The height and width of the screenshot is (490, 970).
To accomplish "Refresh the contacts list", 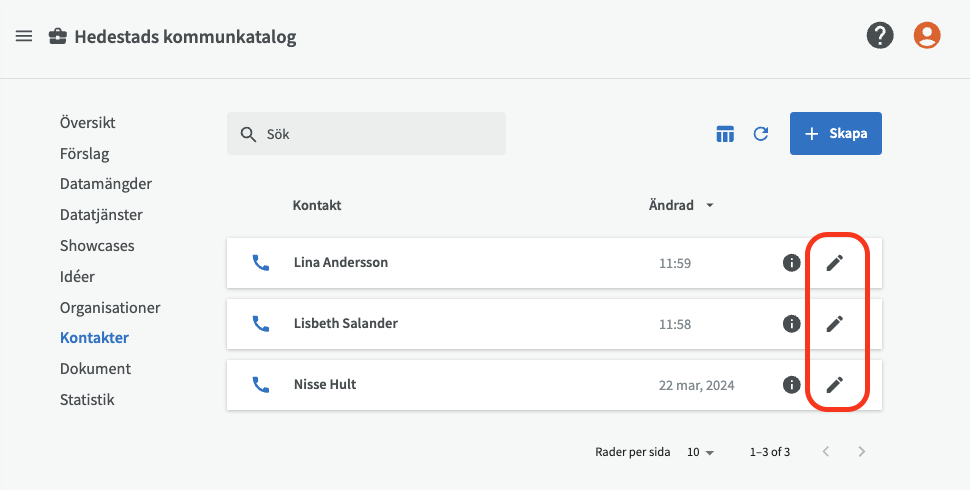I will [761, 134].
